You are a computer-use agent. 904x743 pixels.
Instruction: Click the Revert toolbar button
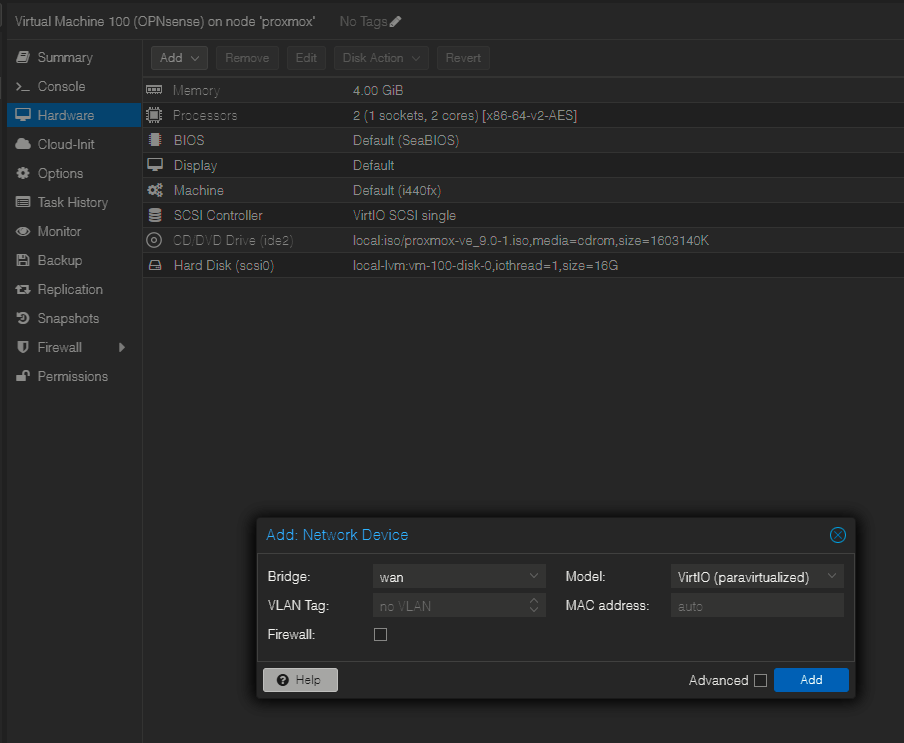463,58
